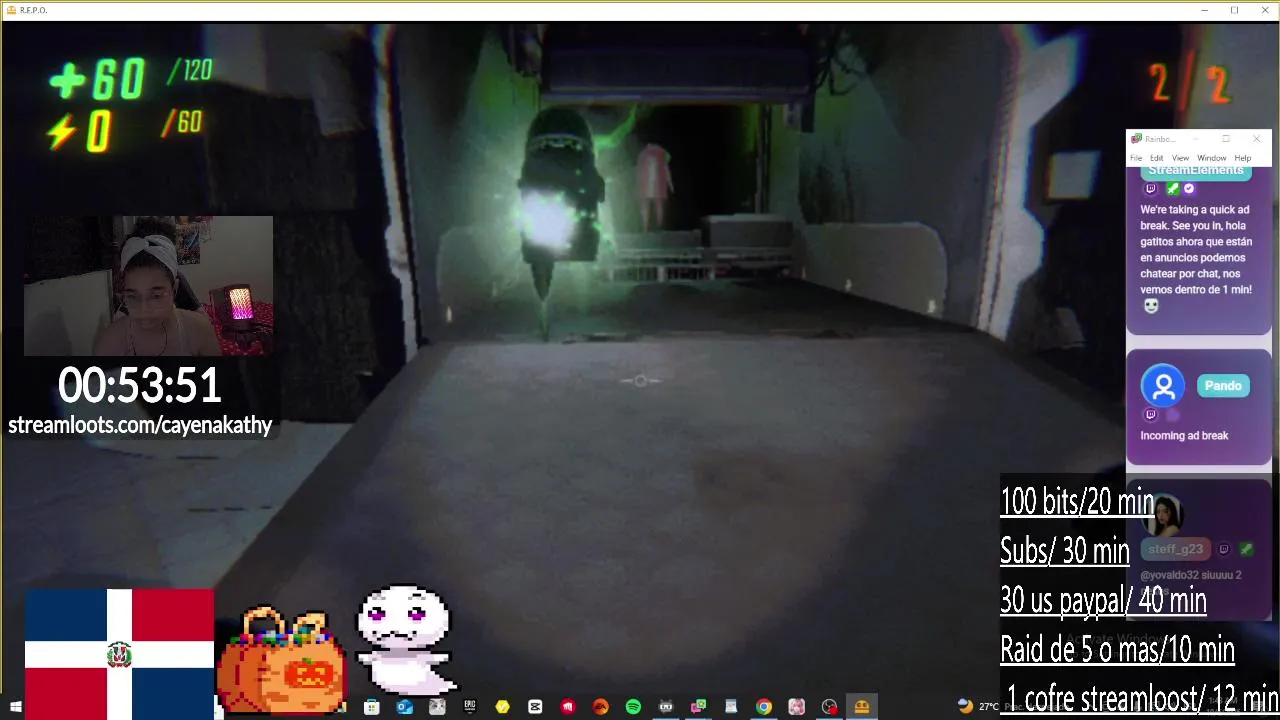Screen dimensions: 1280x720
Task: Click the 'Raid de 5 o mas/10 min' line
Action: tap(1117, 649)
